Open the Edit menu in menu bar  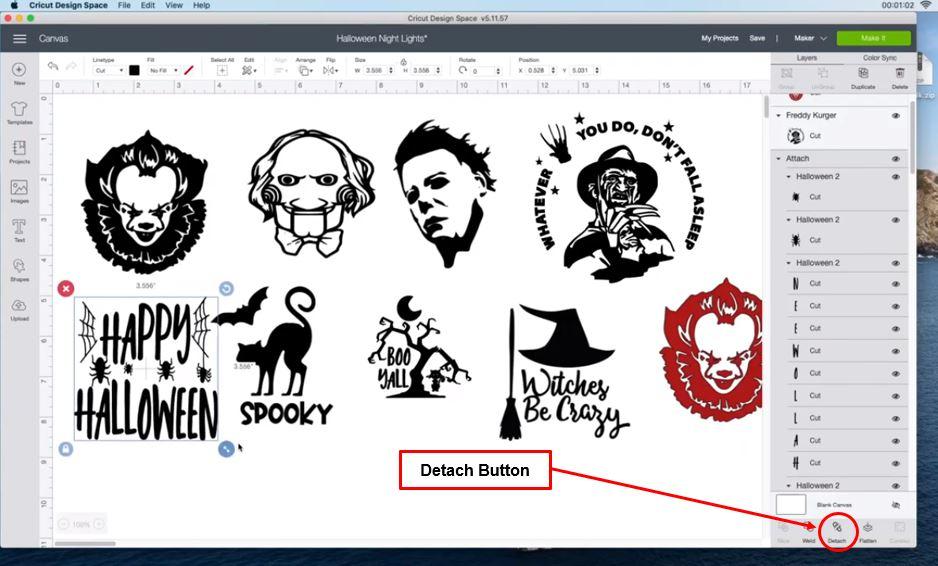148,5
